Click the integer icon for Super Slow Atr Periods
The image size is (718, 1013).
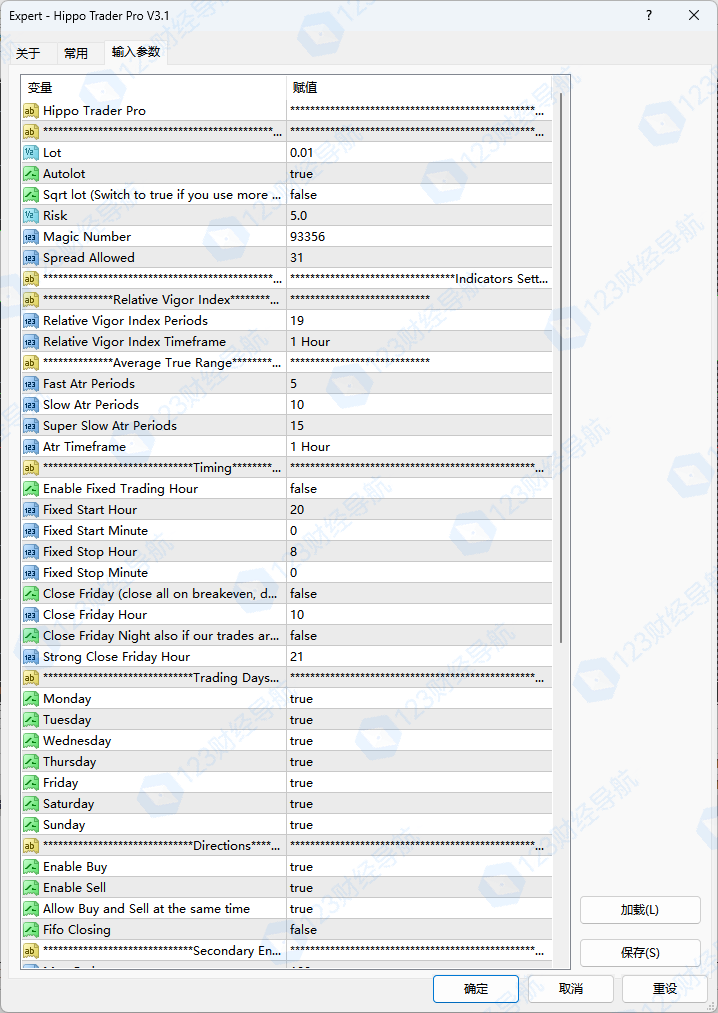(x=30, y=426)
